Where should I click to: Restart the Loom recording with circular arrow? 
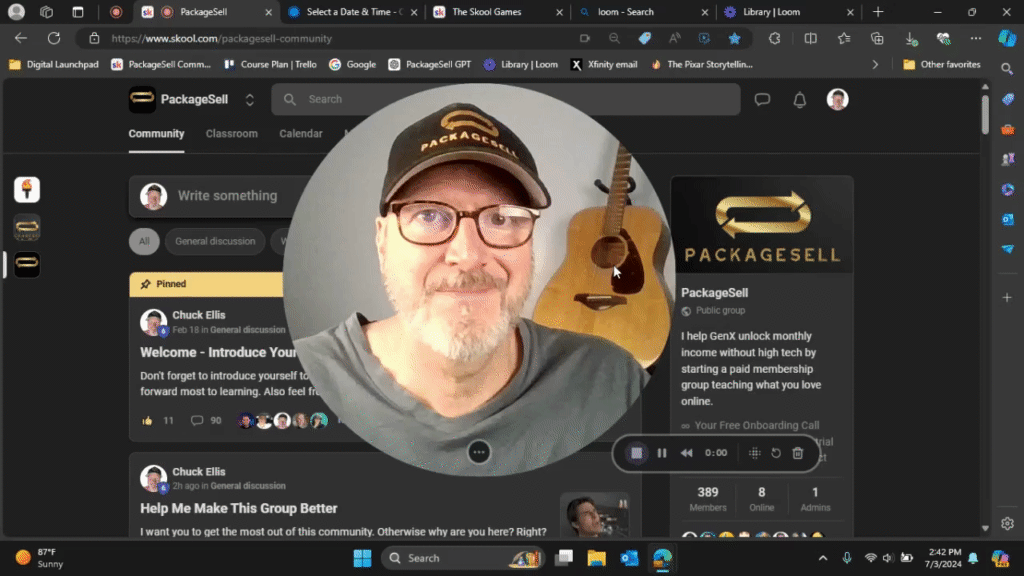tap(775, 452)
